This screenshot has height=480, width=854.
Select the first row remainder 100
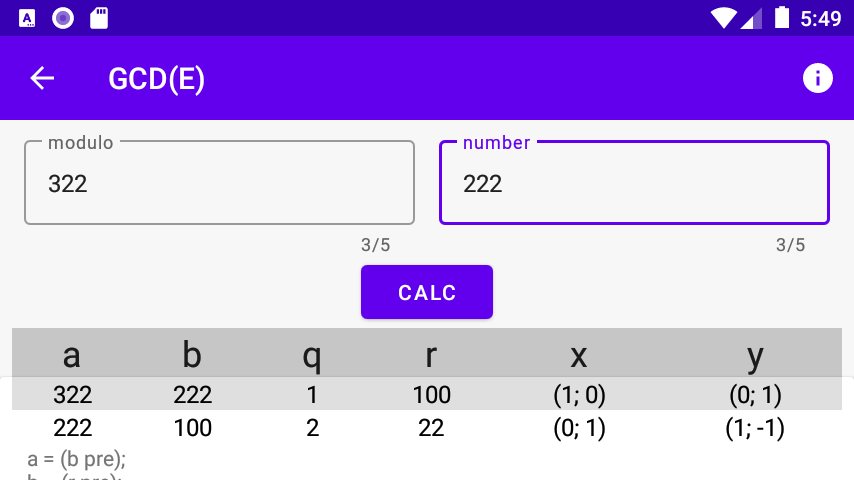pos(431,394)
